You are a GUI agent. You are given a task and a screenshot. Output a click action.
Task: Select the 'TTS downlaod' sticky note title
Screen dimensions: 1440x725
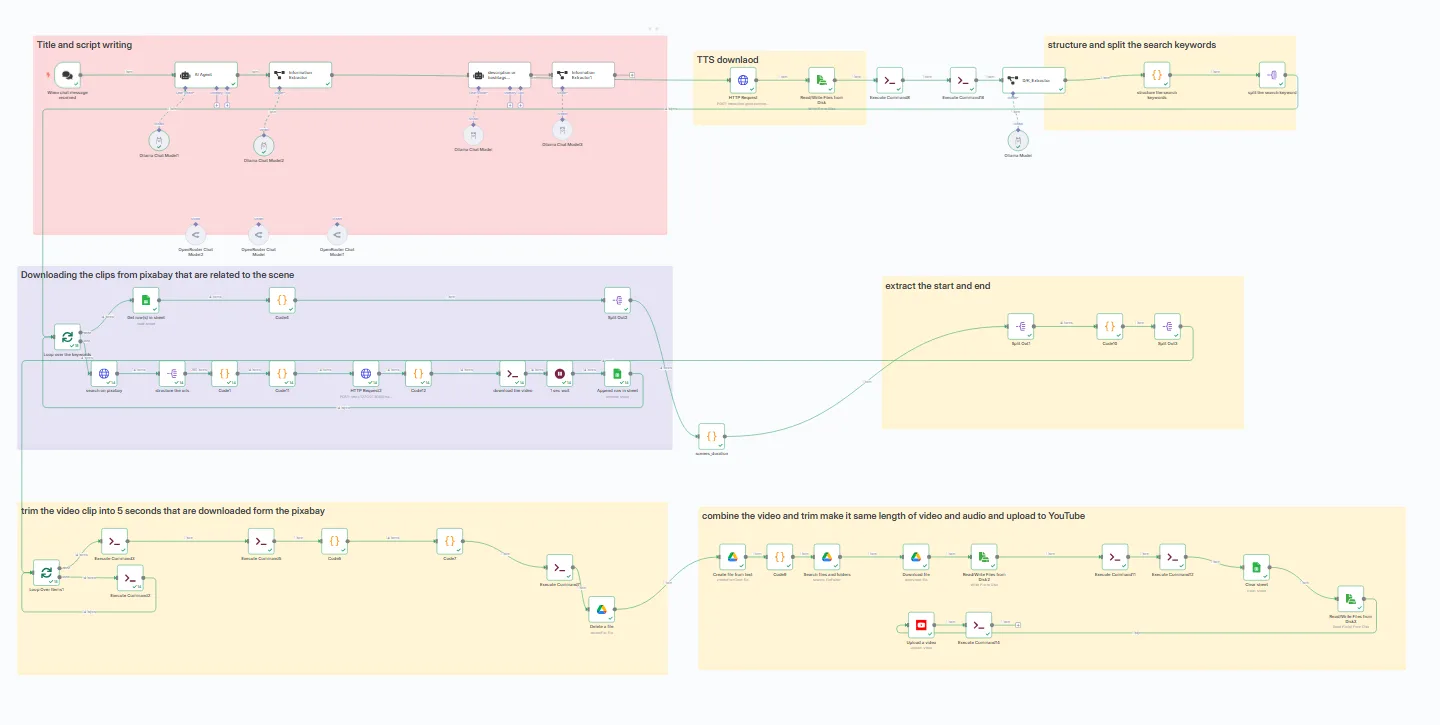tap(727, 60)
